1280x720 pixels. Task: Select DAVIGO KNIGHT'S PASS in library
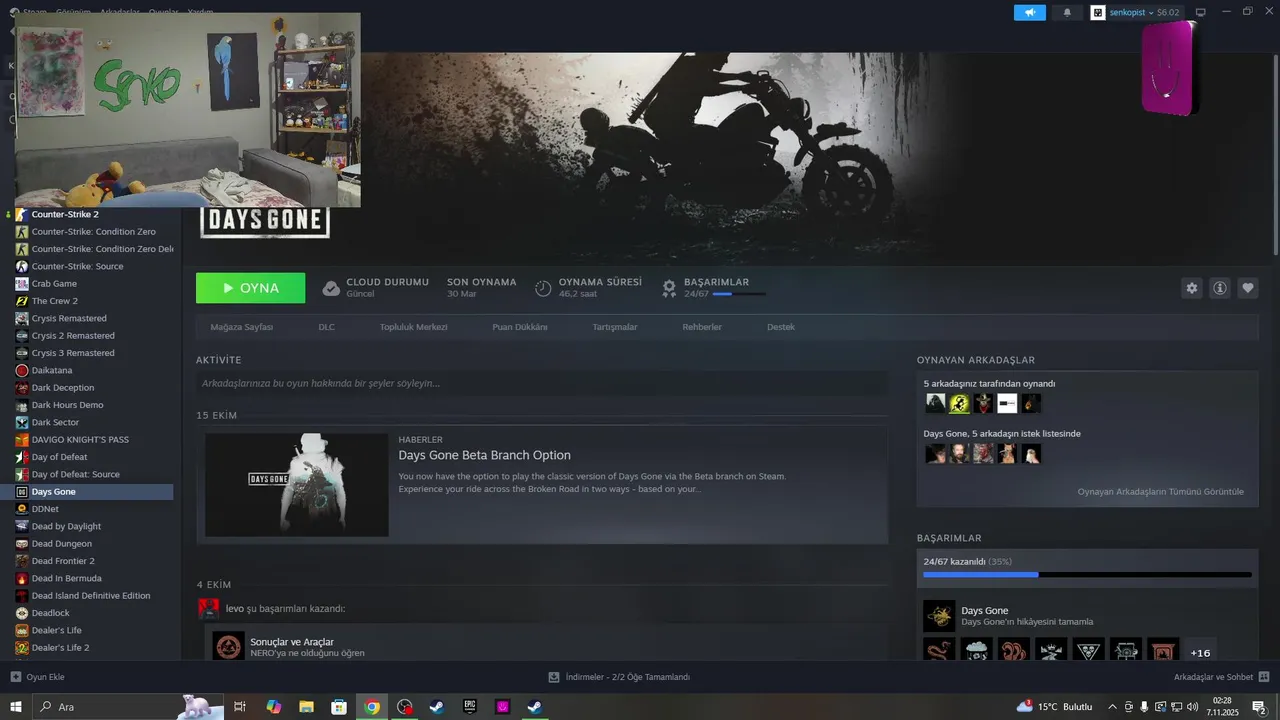(80, 439)
